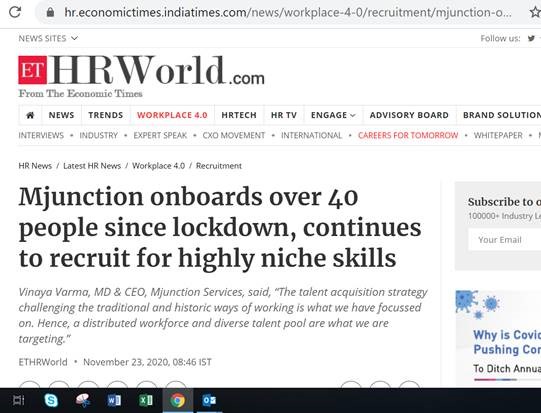Expand the NEWS SITES dropdown
The height and width of the screenshot is (413, 541).
pos(48,38)
